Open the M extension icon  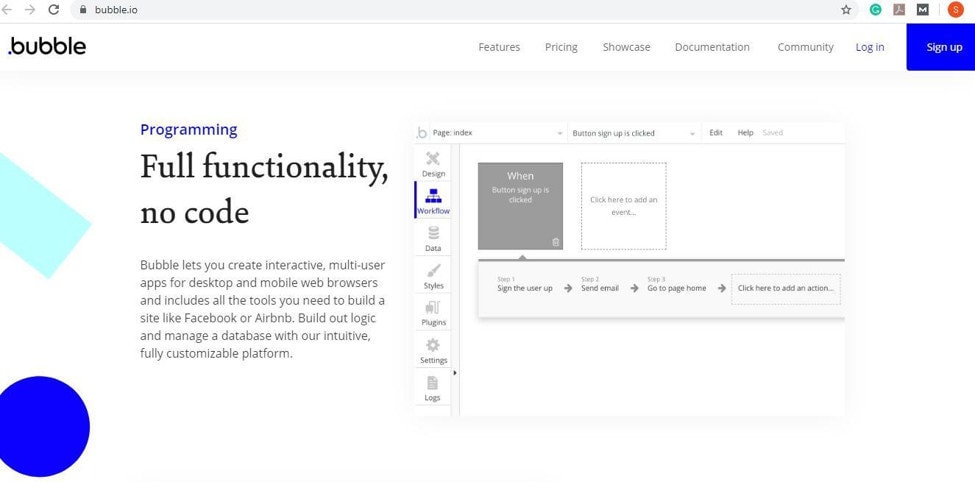(x=923, y=9)
